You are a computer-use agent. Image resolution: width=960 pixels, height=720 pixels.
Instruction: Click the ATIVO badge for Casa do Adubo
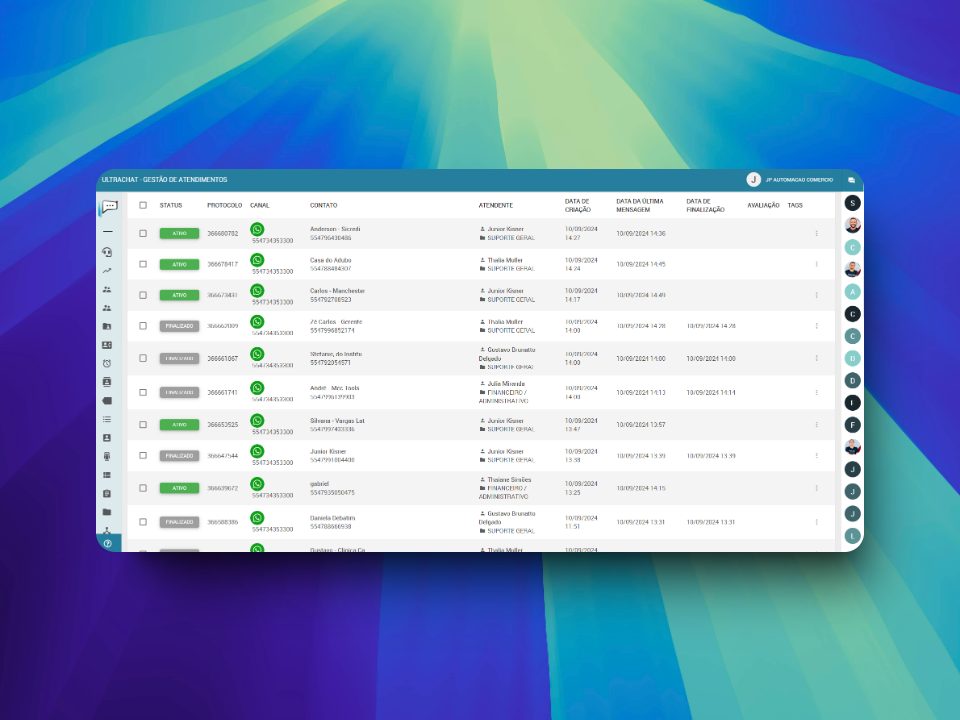(x=179, y=264)
